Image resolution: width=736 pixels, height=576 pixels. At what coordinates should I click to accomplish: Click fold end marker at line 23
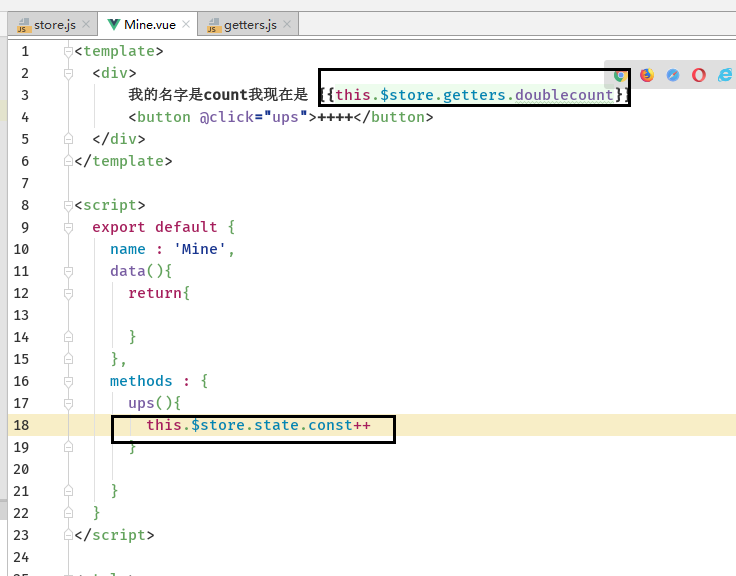tap(69, 535)
